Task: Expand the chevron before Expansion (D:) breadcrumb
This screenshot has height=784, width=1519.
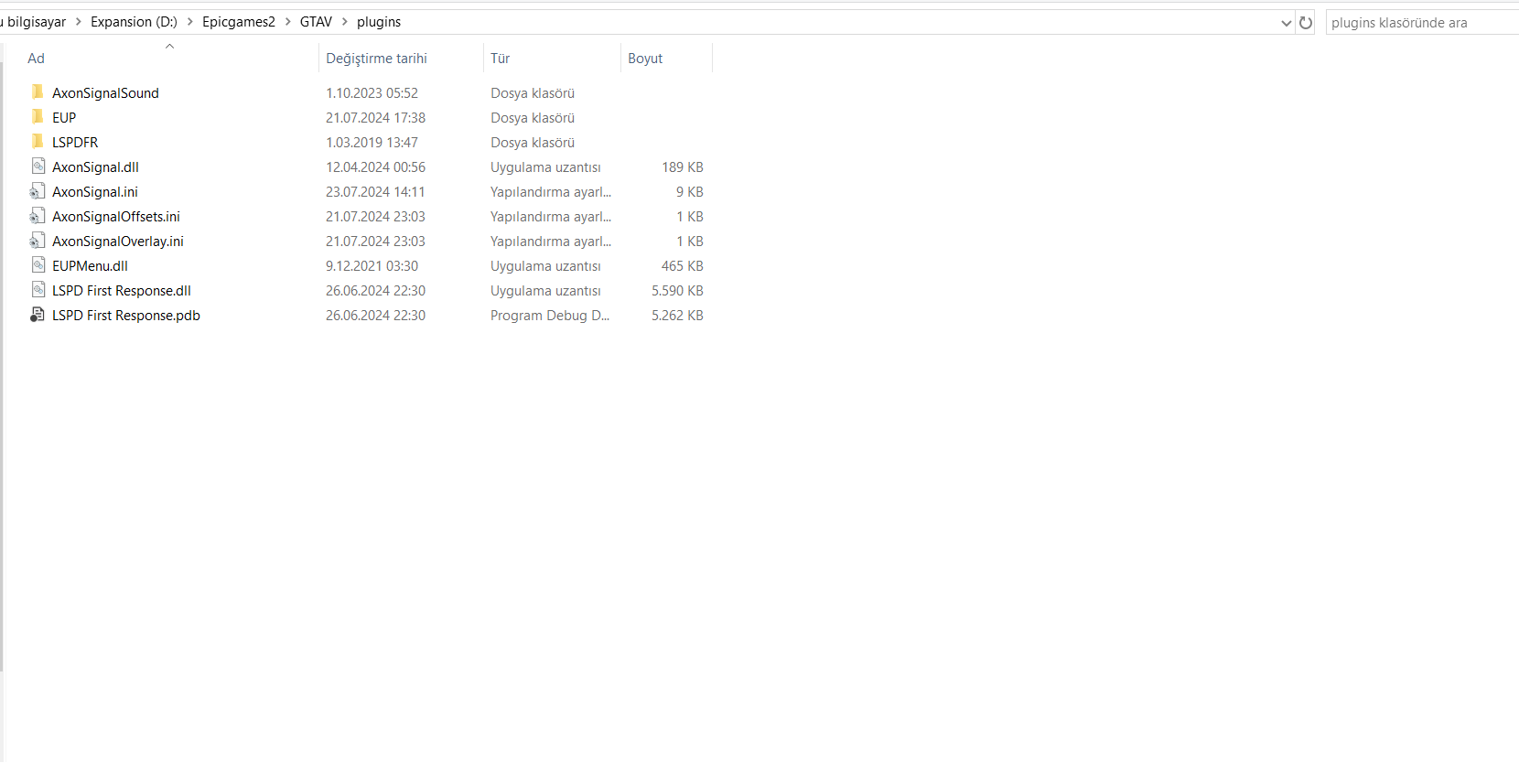Action: 79,22
